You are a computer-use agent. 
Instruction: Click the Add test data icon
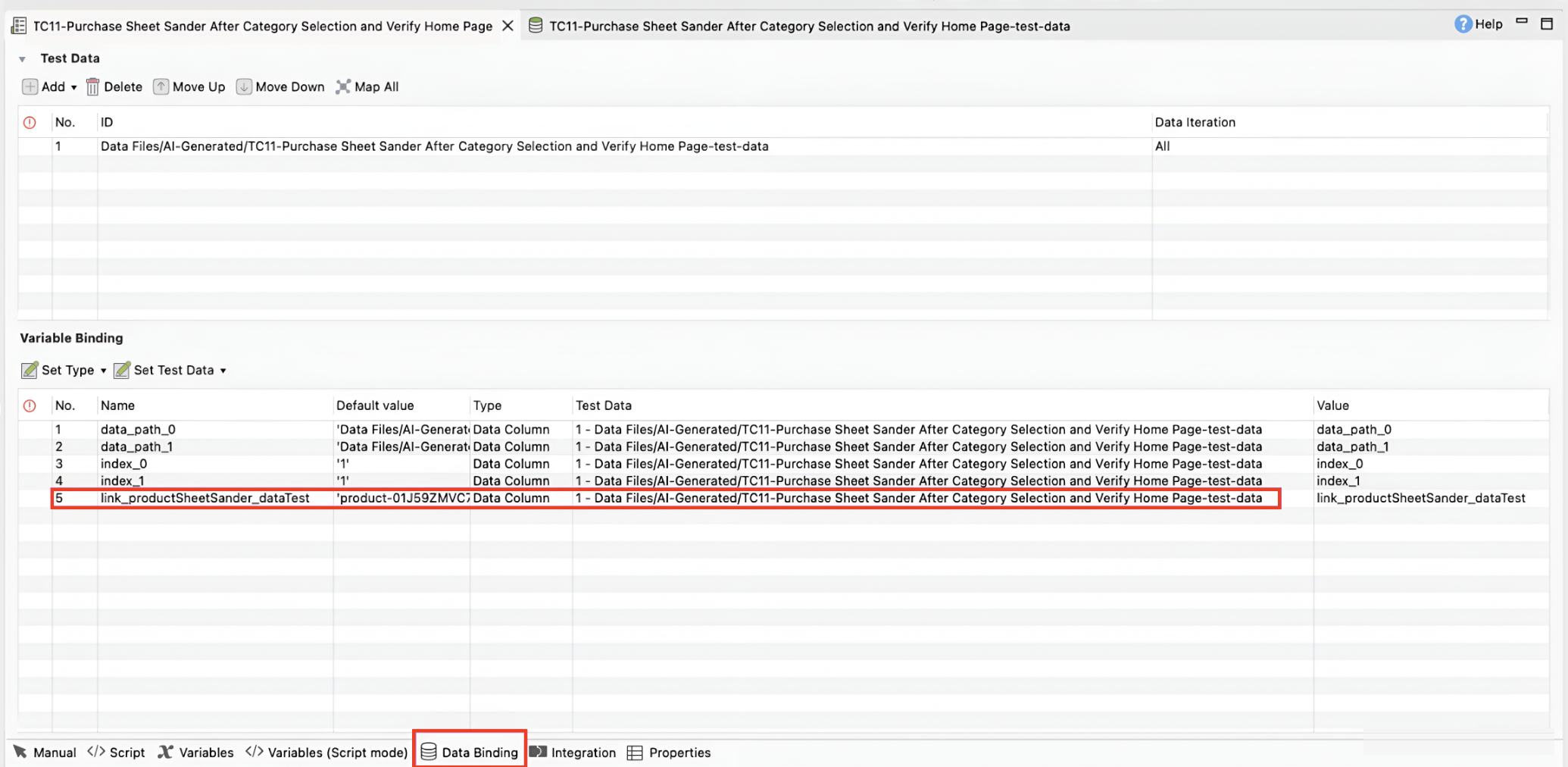click(x=30, y=87)
